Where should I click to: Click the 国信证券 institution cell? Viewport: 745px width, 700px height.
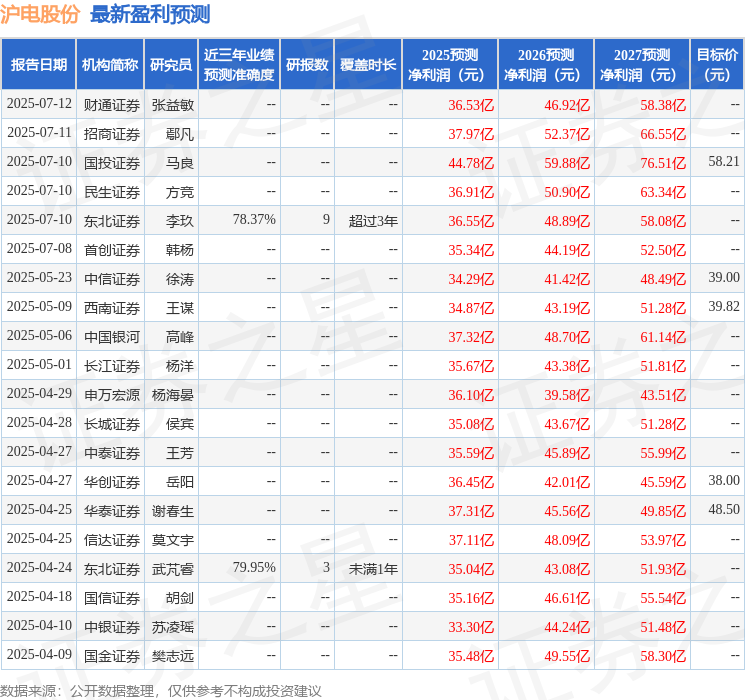(112, 598)
